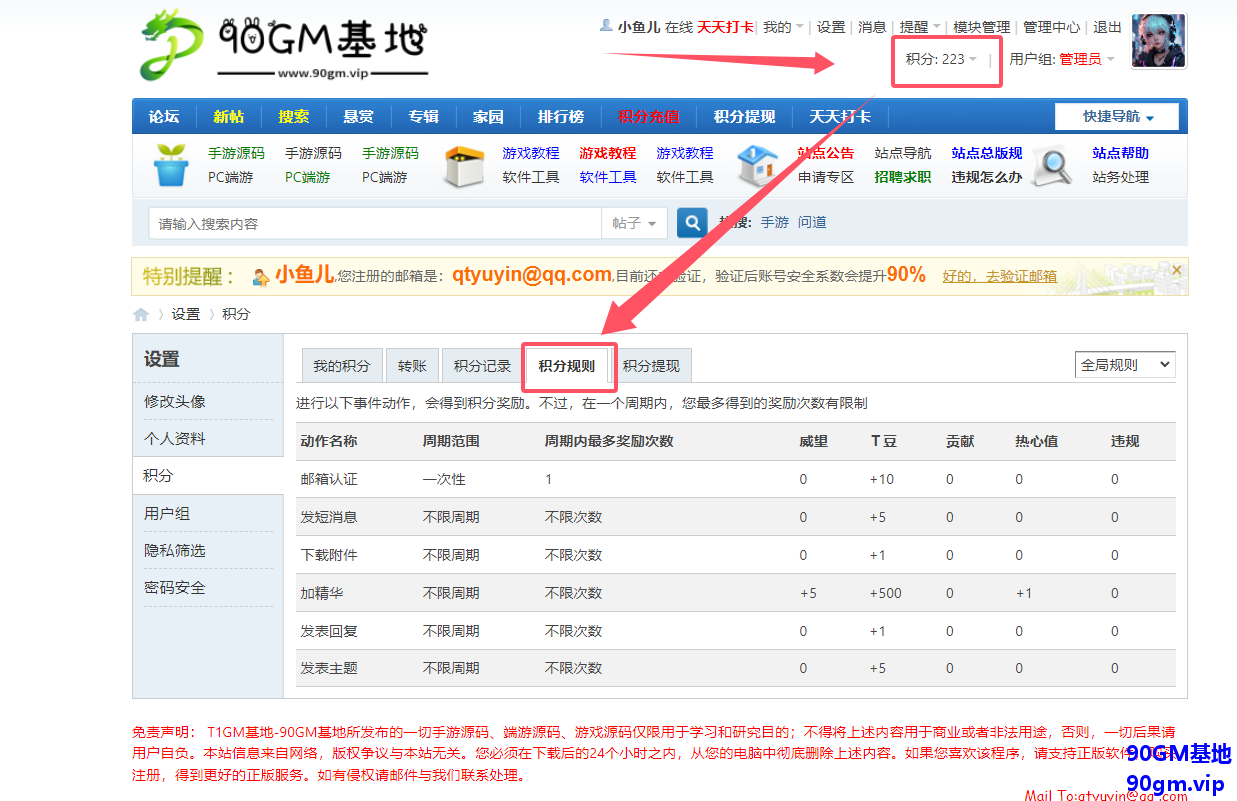
Task: Click the blue search magnifier button
Action: point(692,222)
